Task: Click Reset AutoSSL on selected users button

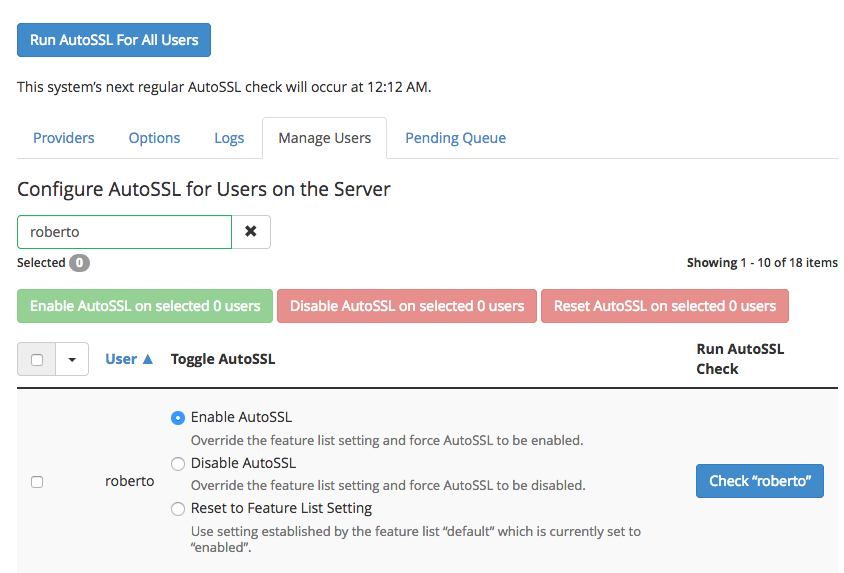Action: pos(665,306)
